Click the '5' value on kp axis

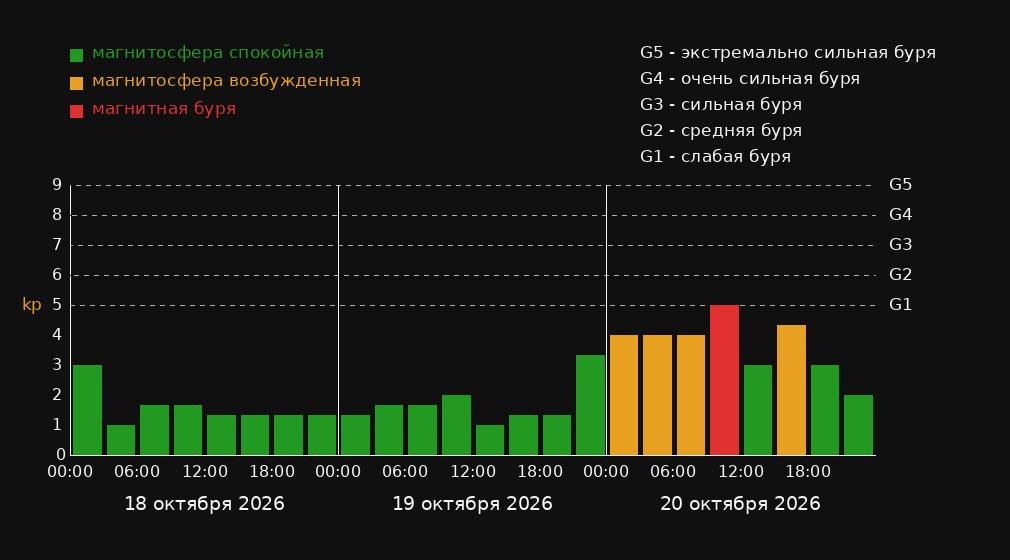(x=57, y=305)
